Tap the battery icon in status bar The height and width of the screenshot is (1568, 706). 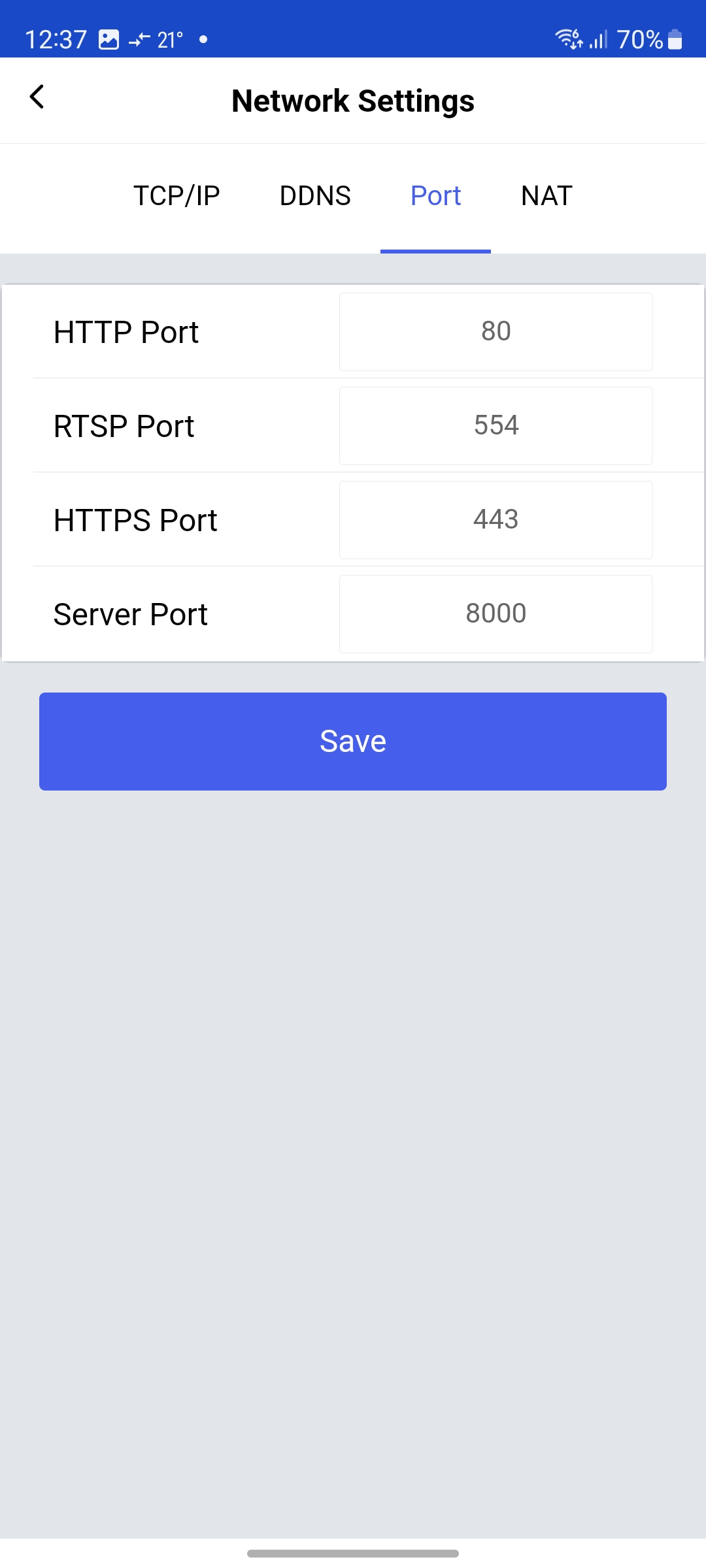click(x=675, y=40)
